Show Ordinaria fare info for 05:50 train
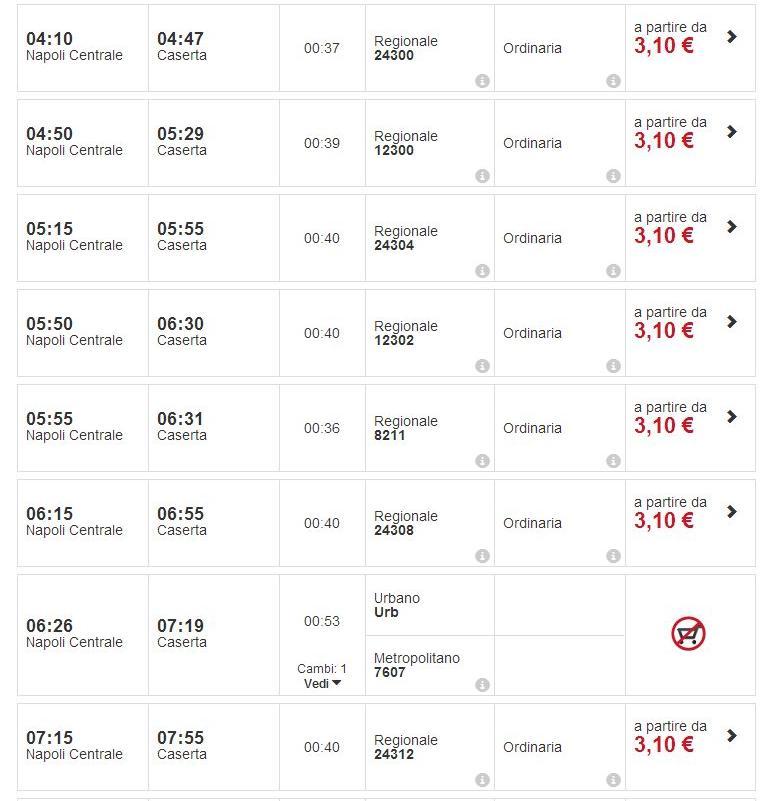Screen dimensions: 763x801 (x=613, y=366)
